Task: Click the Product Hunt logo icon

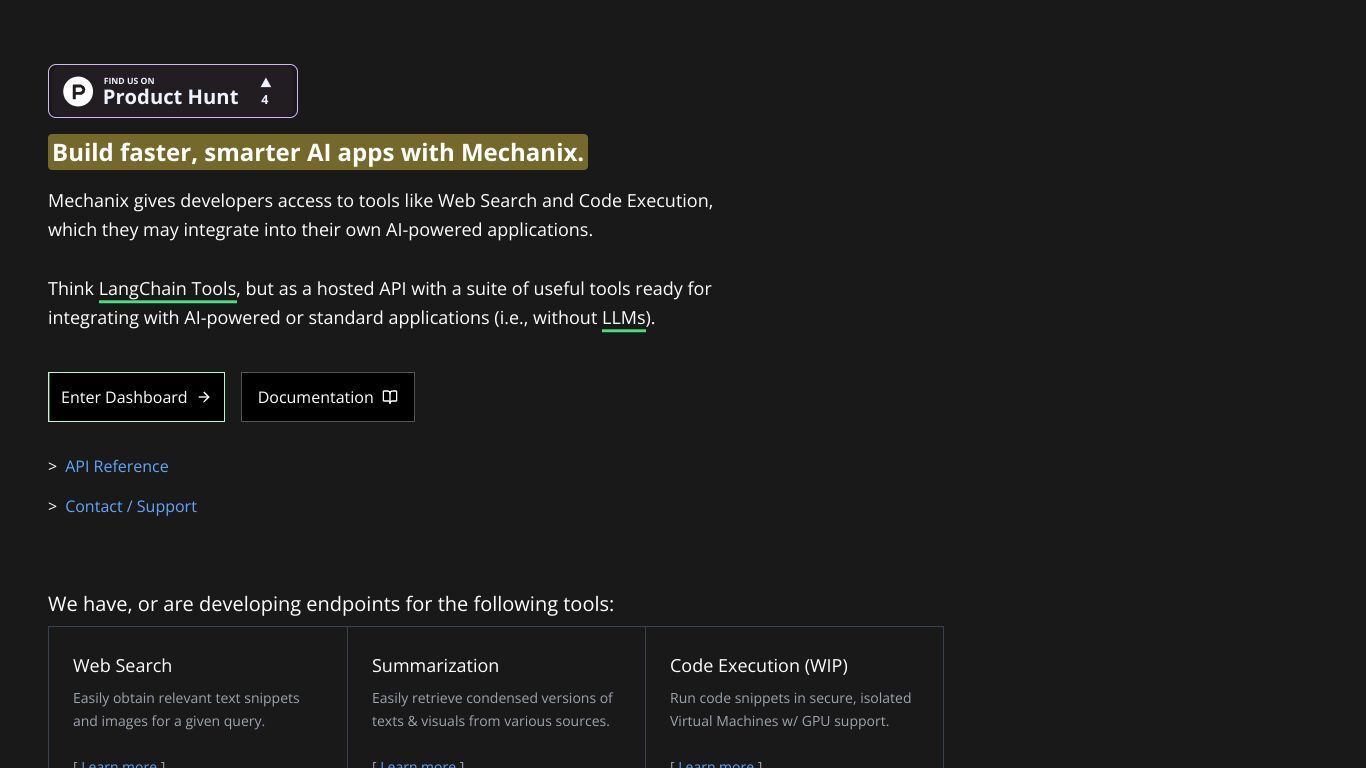Action: (78, 91)
